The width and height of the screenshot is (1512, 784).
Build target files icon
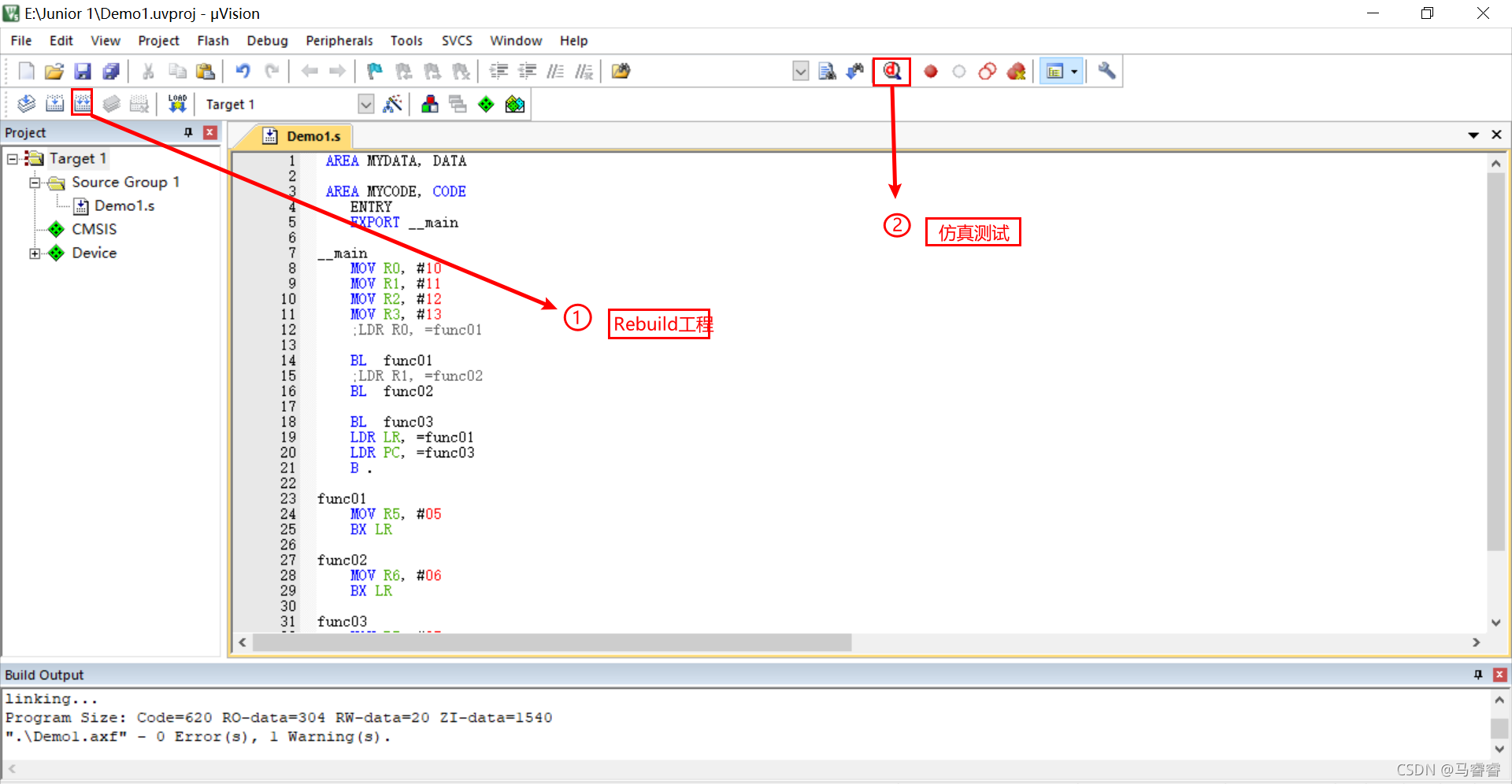coord(54,104)
